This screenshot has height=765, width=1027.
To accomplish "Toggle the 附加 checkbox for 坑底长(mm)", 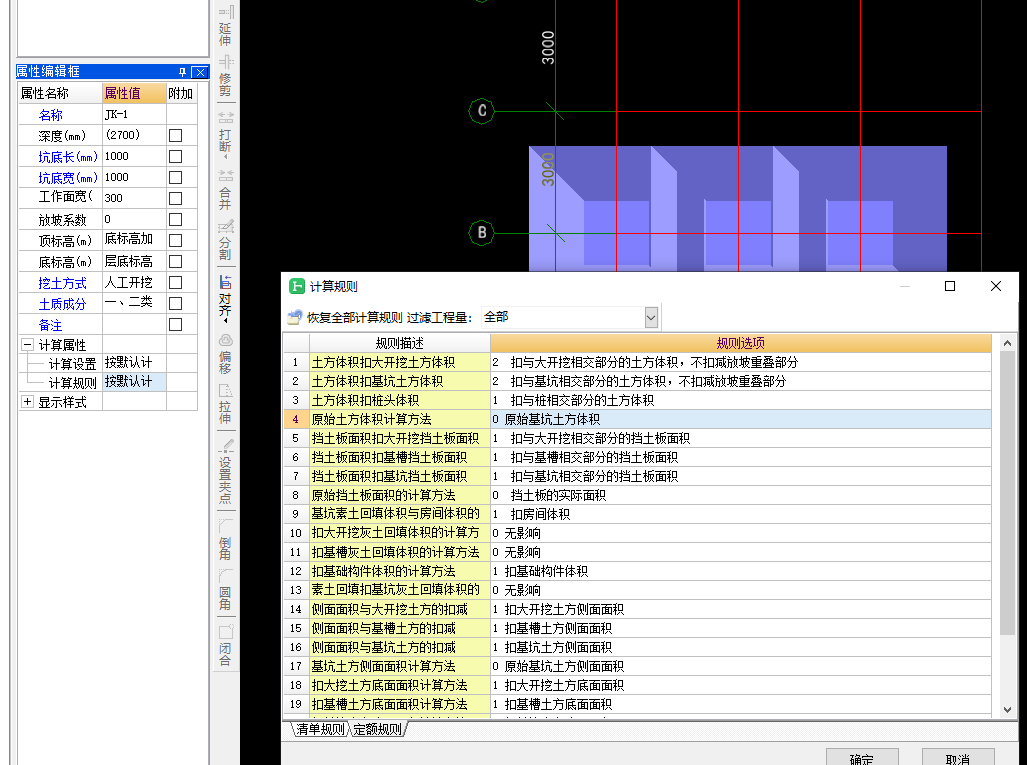I will (176, 157).
